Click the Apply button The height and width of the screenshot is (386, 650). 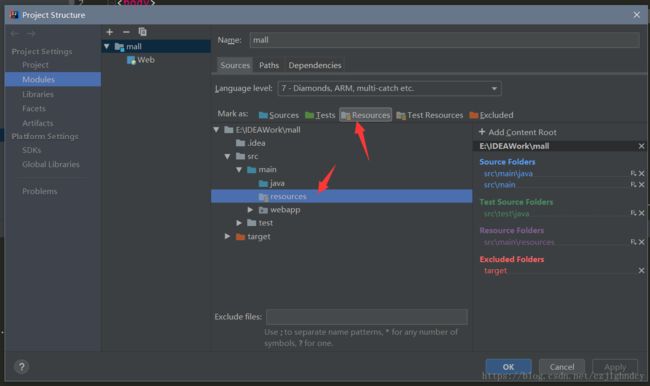tap(615, 367)
